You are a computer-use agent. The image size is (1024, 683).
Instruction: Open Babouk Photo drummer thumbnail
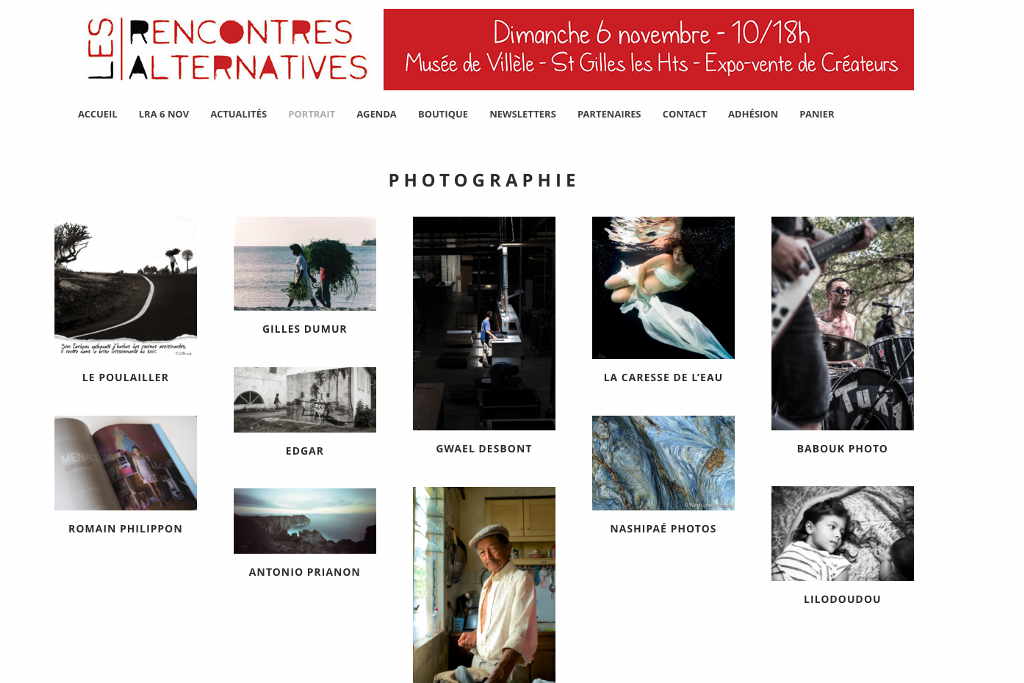click(x=842, y=323)
